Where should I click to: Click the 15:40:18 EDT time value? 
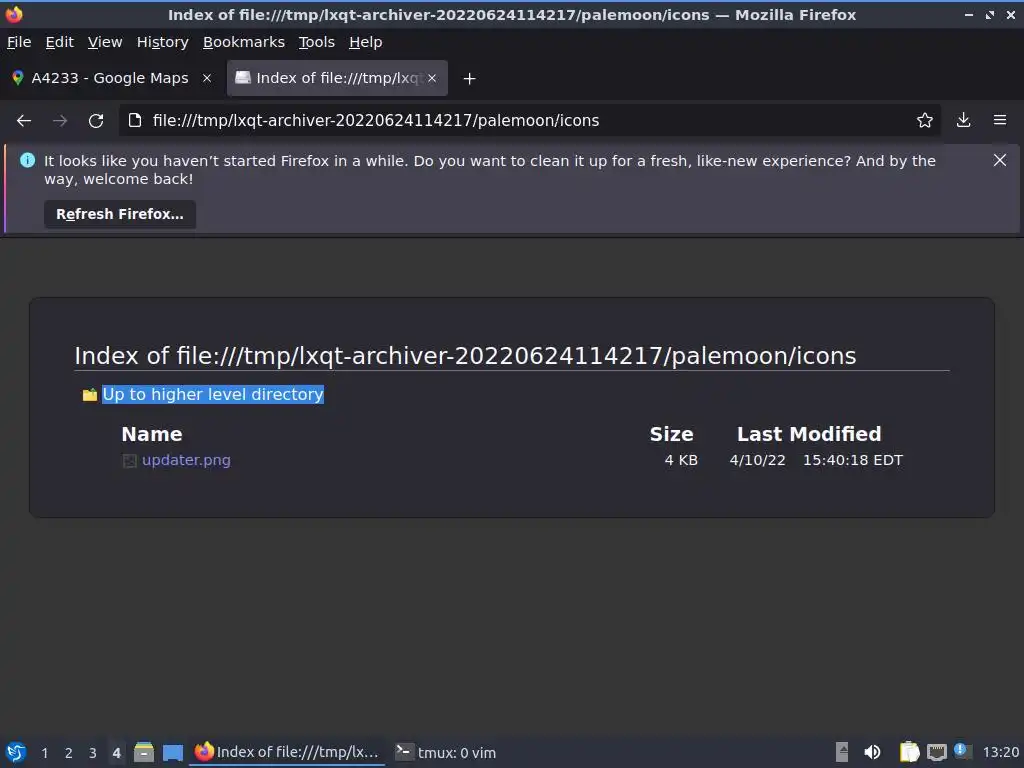pyautogui.click(x=853, y=460)
